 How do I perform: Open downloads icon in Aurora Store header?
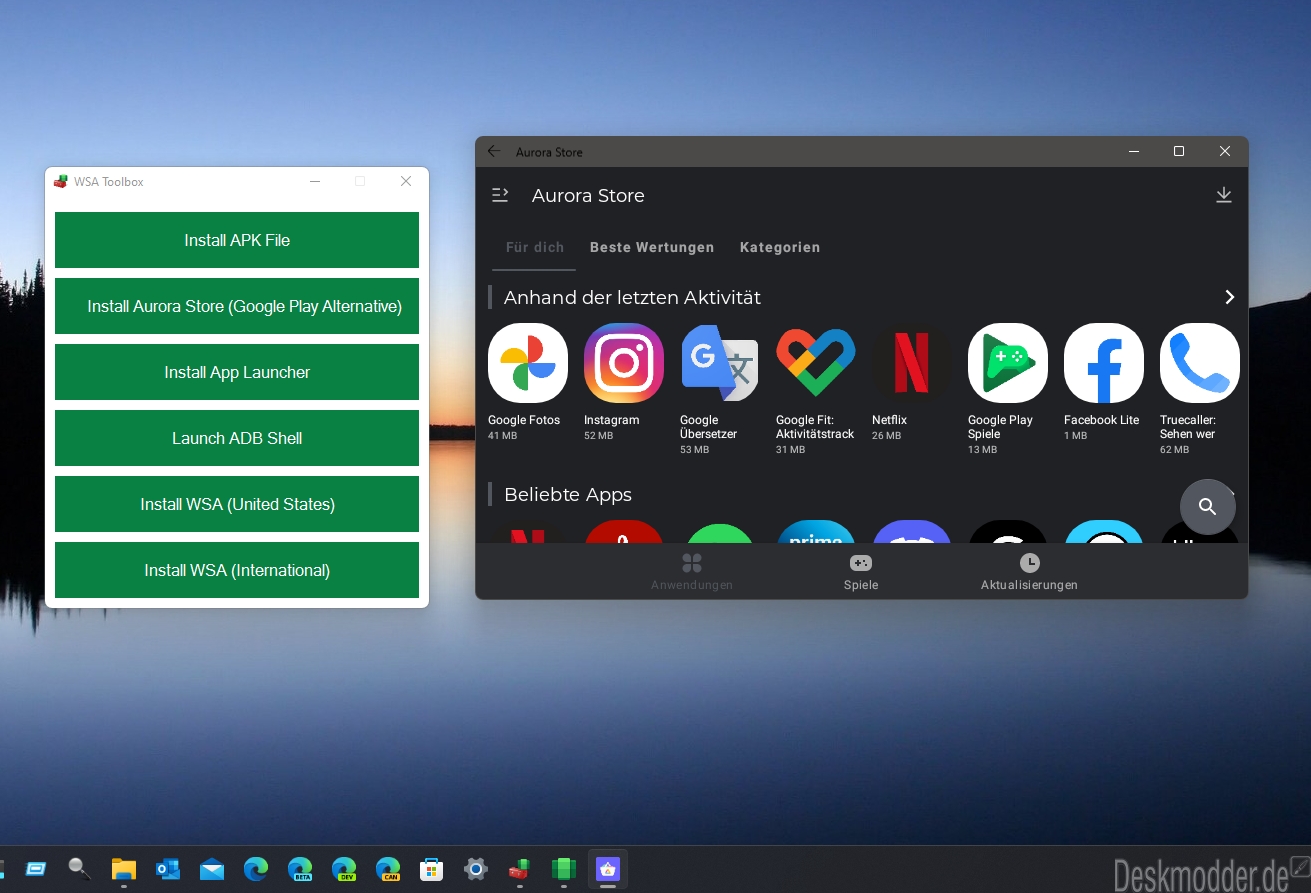pyautogui.click(x=1224, y=195)
